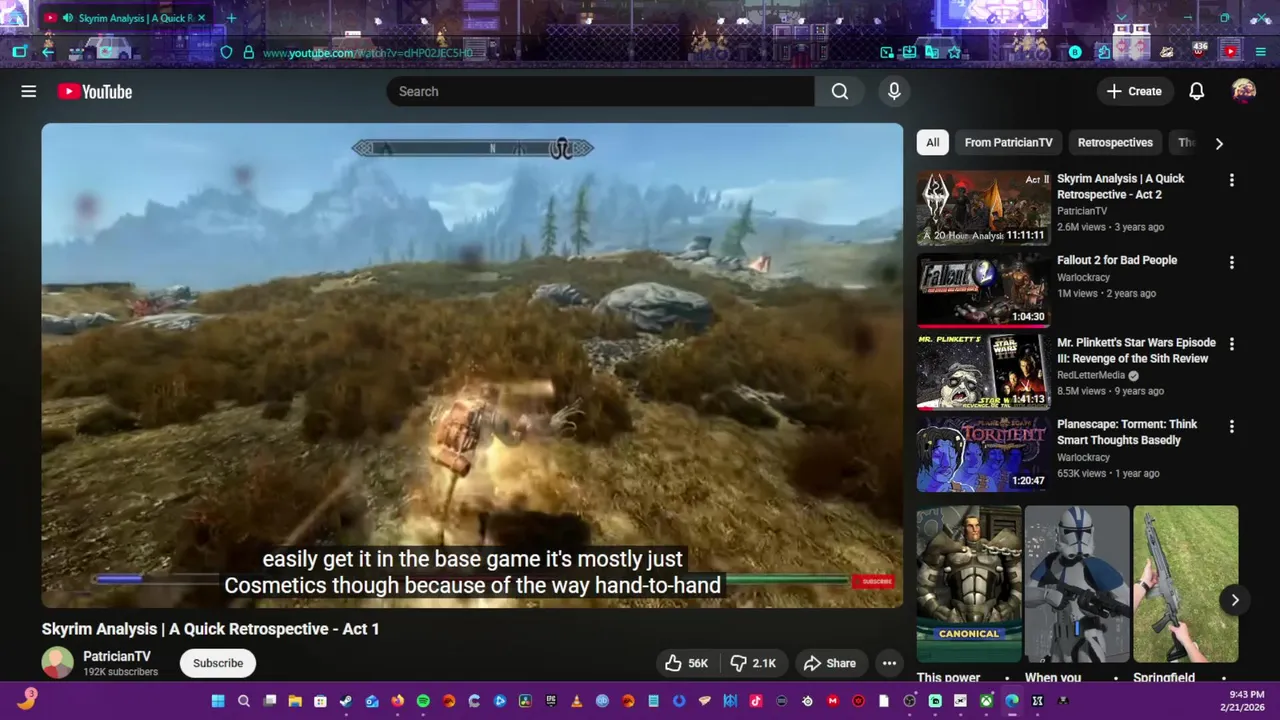Open Warlockracy channel under Fallout 2 video
The image size is (1280, 720).
tap(1084, 277)
